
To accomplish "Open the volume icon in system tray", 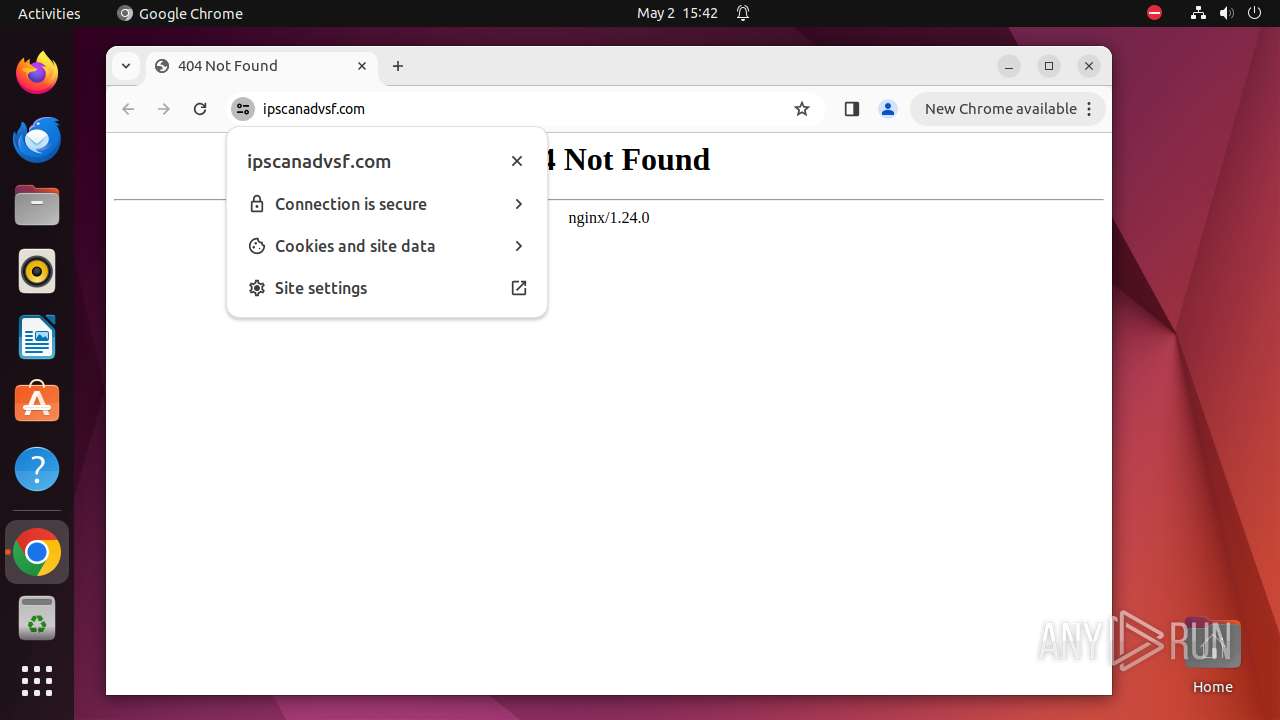I will coord(1227,13).
